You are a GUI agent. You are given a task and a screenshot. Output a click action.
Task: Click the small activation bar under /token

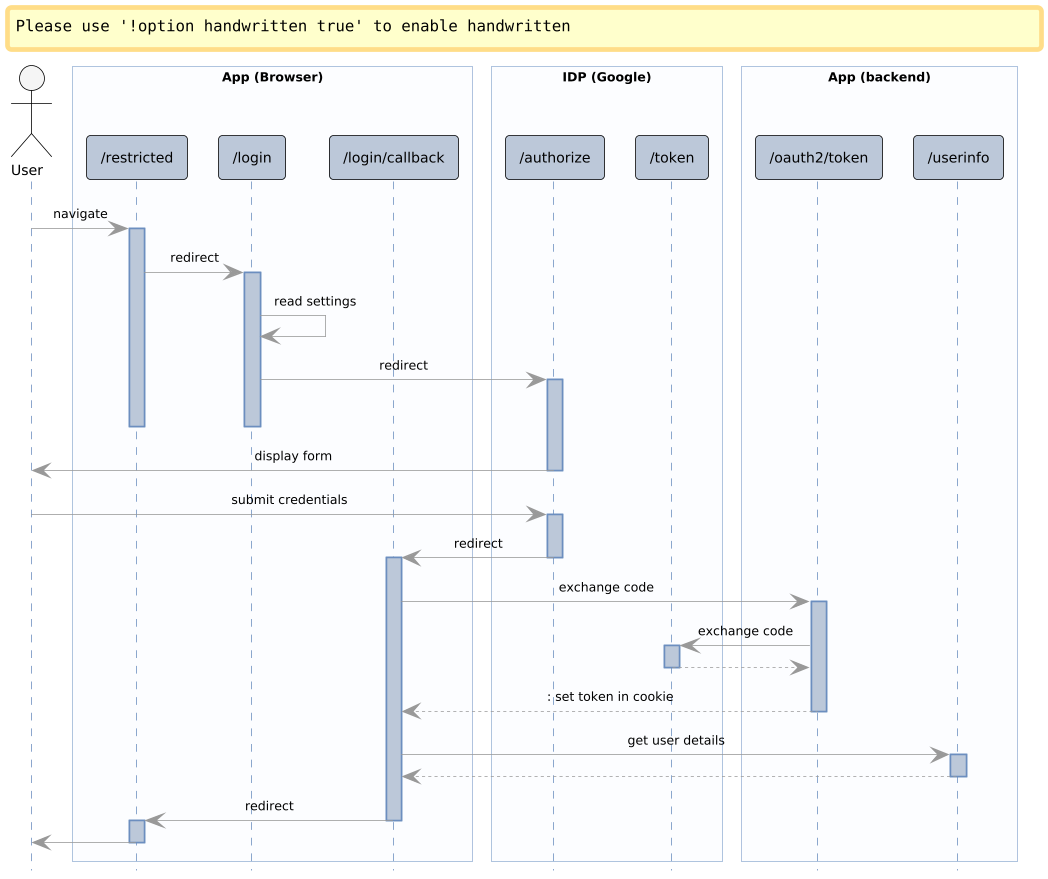672,656
